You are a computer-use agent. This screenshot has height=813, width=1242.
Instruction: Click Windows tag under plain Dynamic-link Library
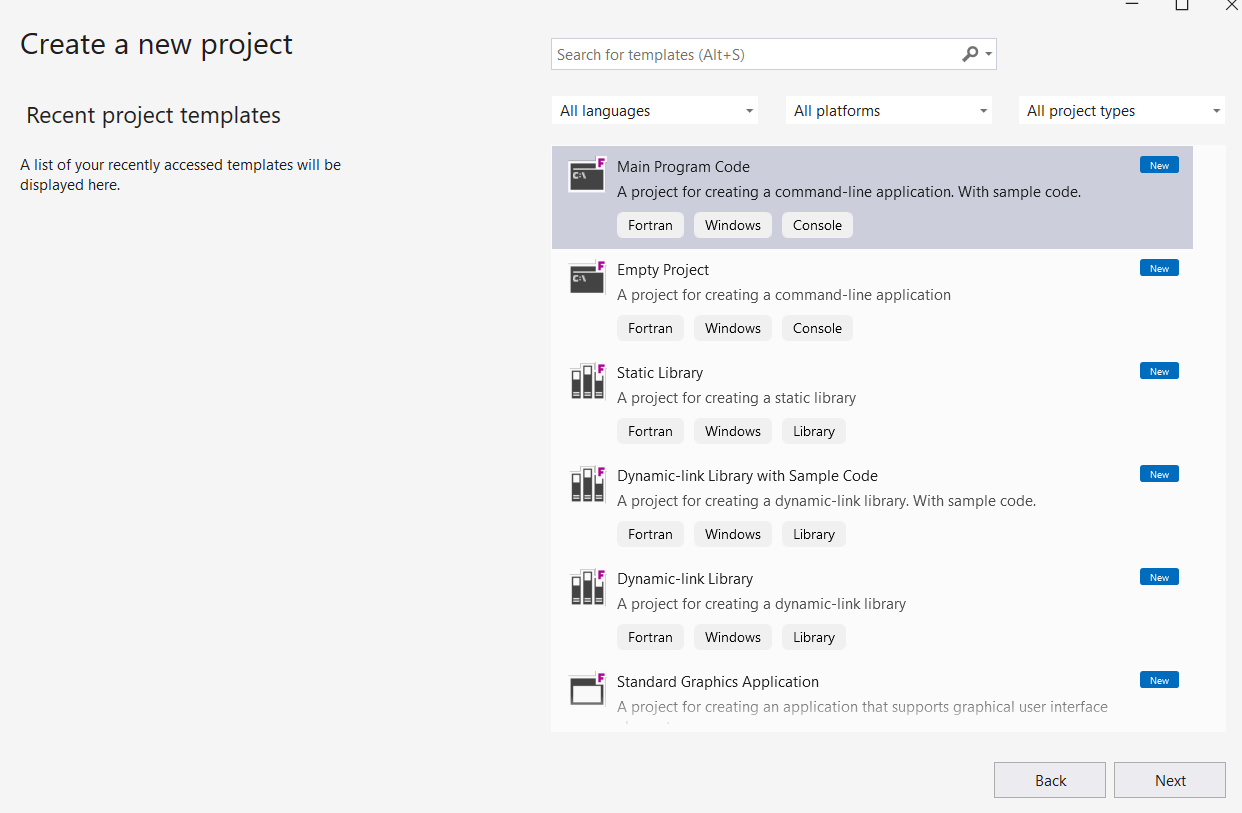click(x=733, y=637)
